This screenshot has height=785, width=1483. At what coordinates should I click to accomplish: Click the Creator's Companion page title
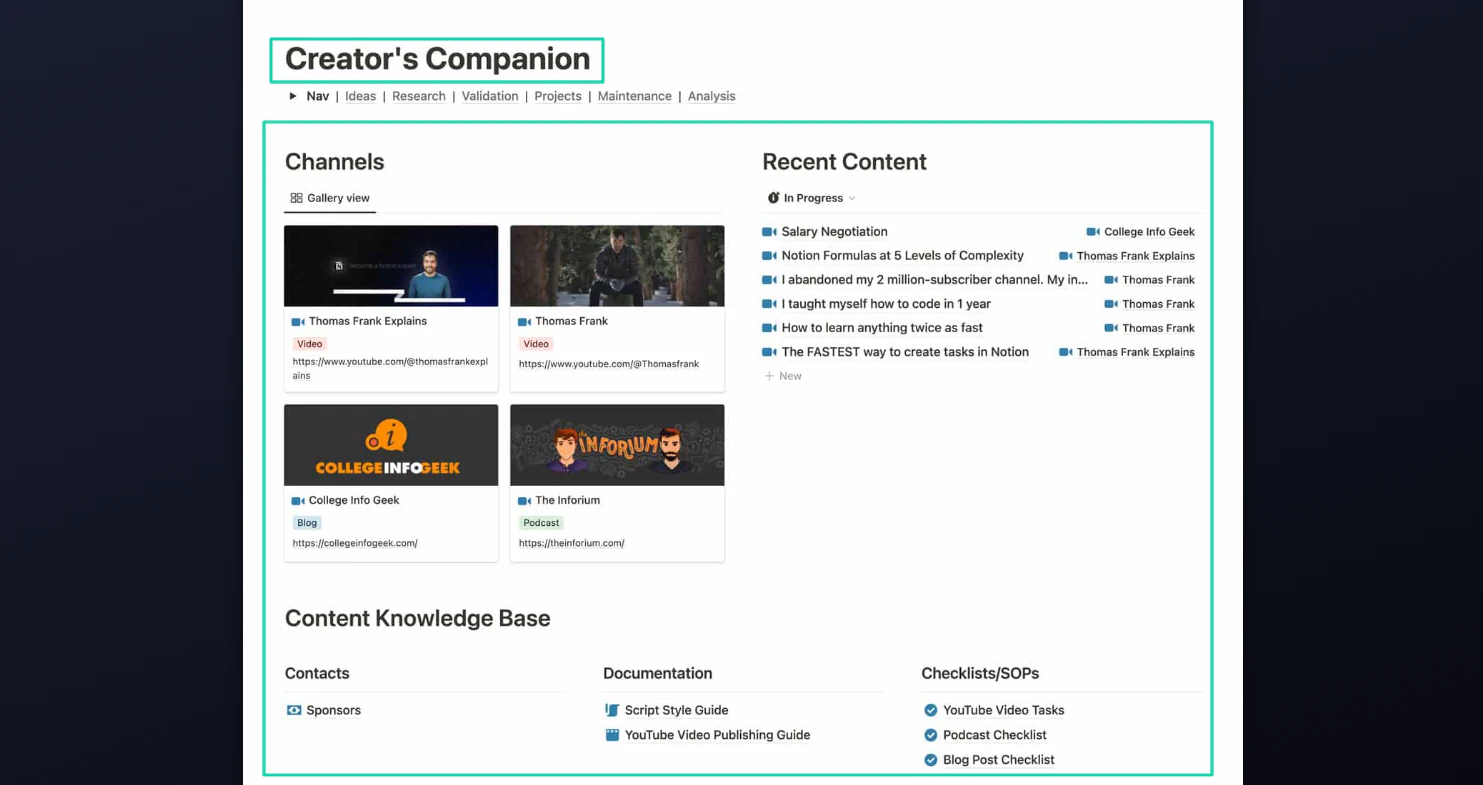(x=438, y=59)
